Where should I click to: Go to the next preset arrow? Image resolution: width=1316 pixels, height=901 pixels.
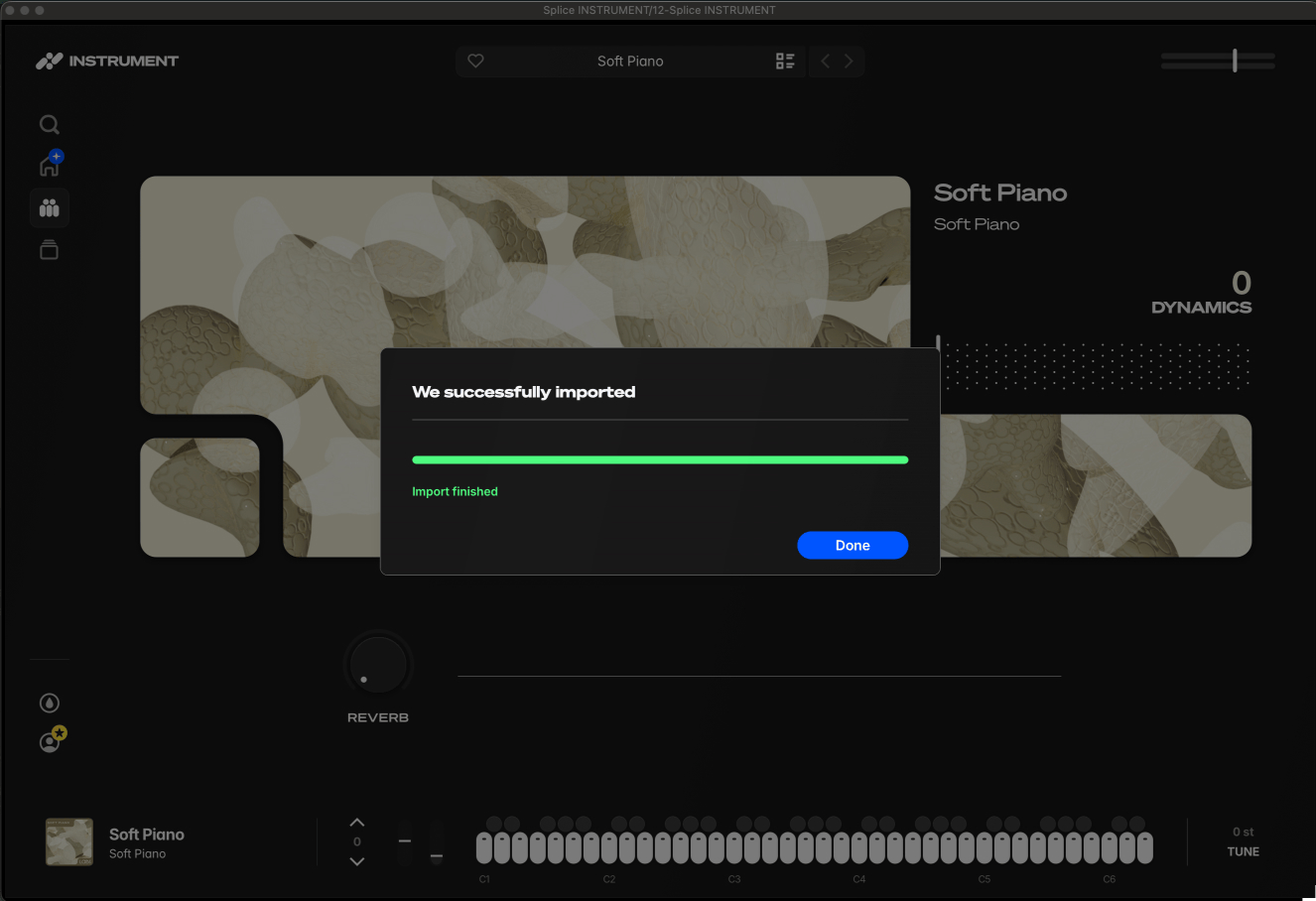[x=849, y=61]
